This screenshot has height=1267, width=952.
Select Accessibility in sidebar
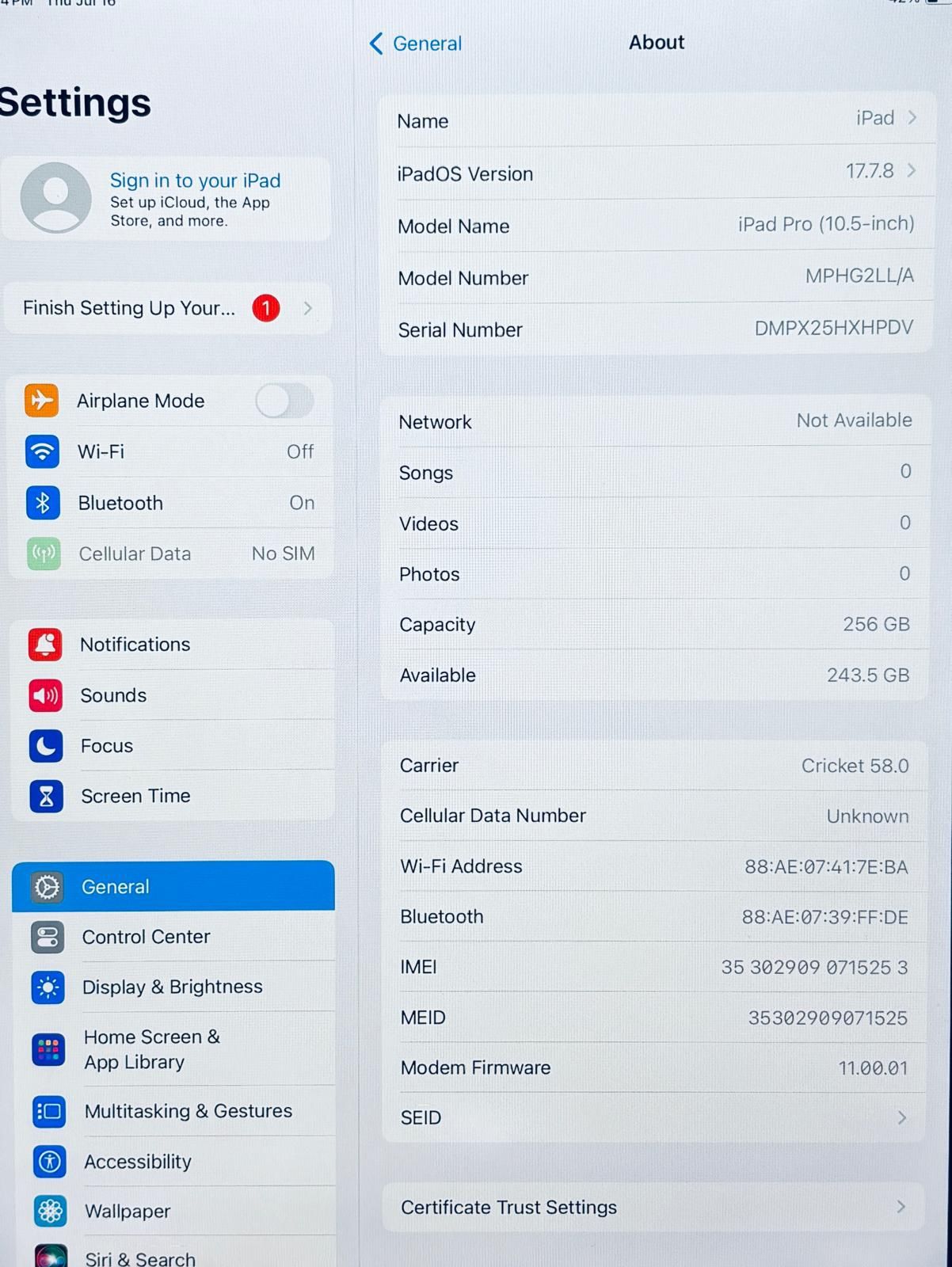tap(175, 1162)
